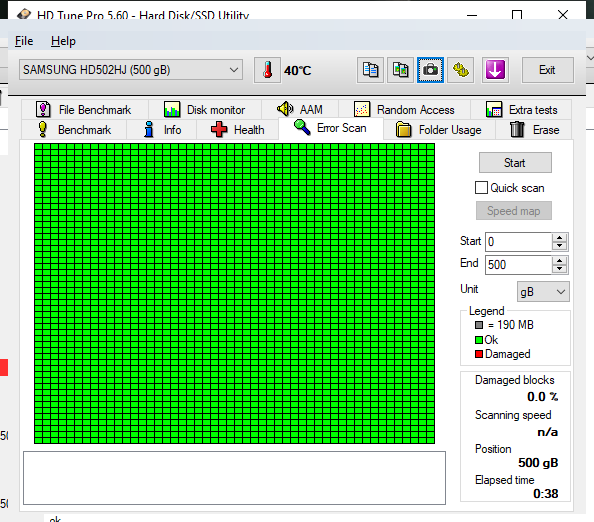594x522 pixels.
Task: Click the Start scan button
Action: 515,163
